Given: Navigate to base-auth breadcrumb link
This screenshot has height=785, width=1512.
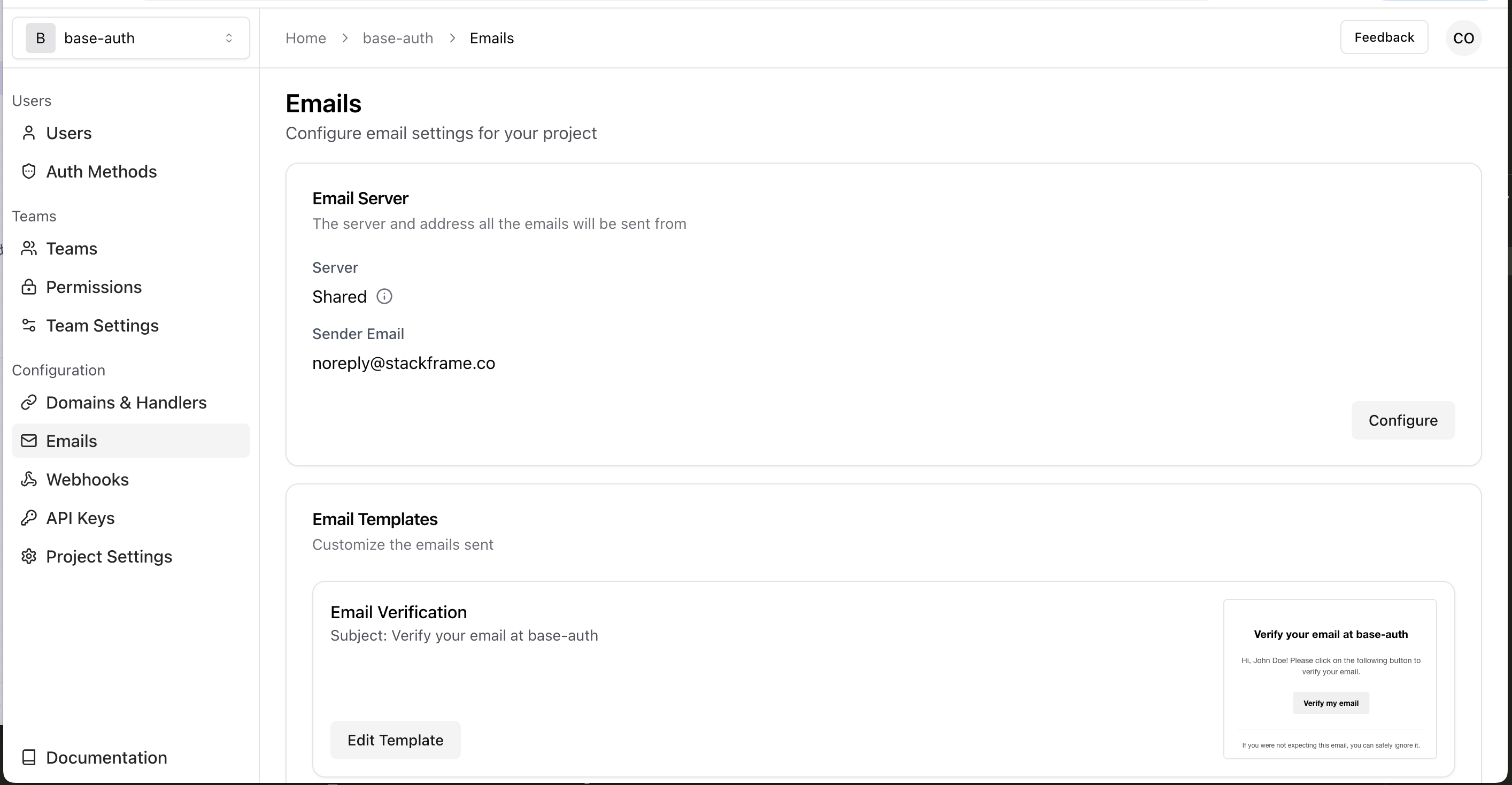Looking at the screenshot, I should pos(398,38).
